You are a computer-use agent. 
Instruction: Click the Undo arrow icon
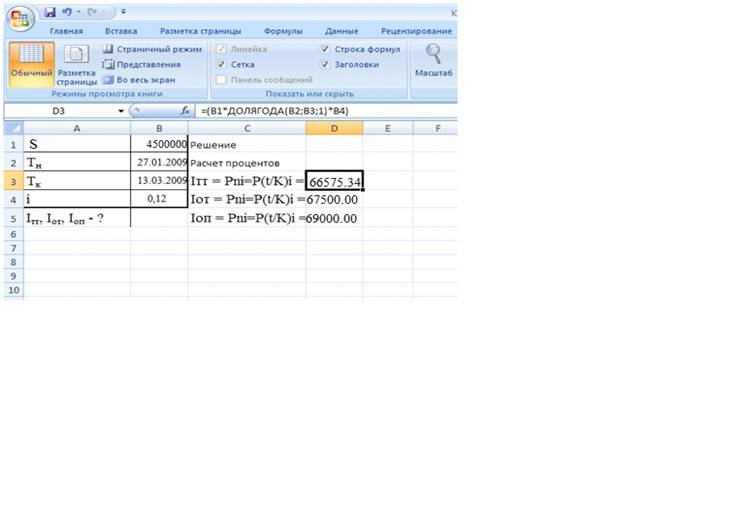67,12
